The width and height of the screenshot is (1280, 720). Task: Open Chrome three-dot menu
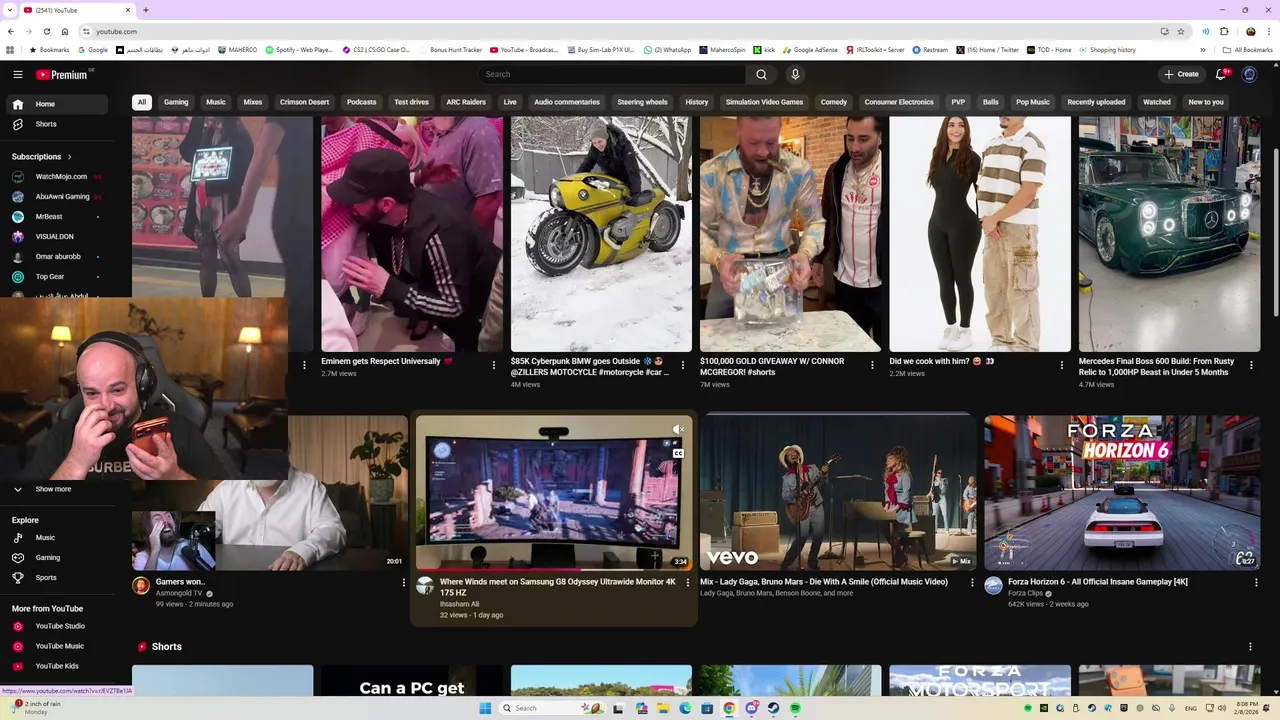tap(1270, 31)
